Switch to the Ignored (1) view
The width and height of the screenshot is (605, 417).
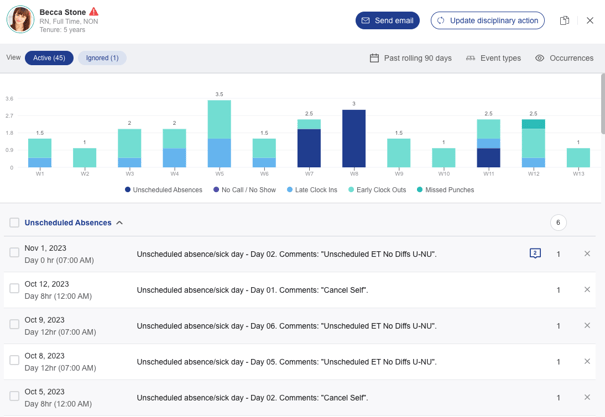click(x=102, y=58)
